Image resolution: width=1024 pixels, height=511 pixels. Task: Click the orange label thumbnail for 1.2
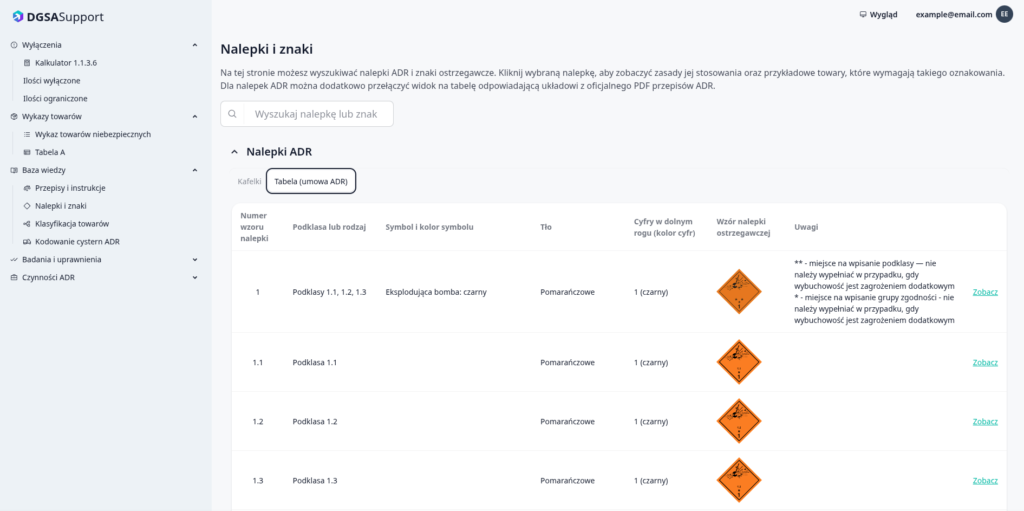739,421
